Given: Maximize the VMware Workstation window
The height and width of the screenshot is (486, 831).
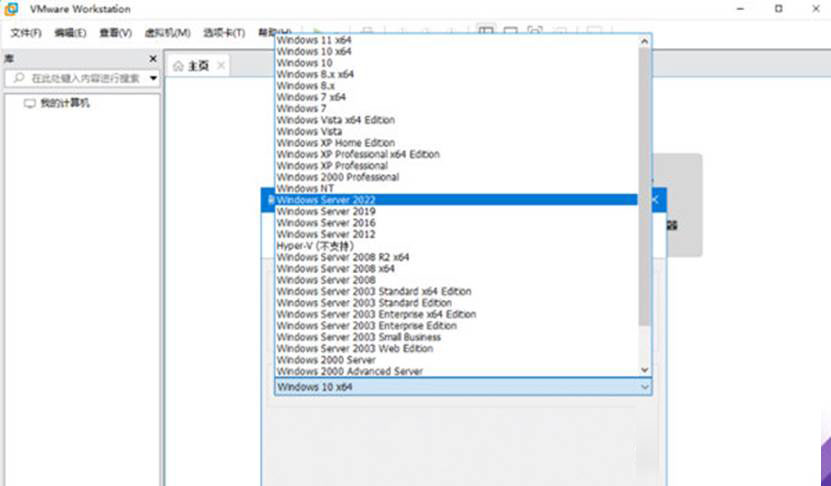Looking at the screenshot, I should click(x=779, y=8).
